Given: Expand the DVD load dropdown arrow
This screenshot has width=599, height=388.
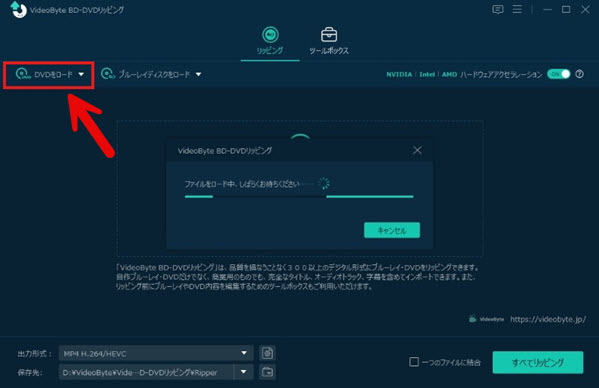Looking at the screenshot, I should coord(81,74).
